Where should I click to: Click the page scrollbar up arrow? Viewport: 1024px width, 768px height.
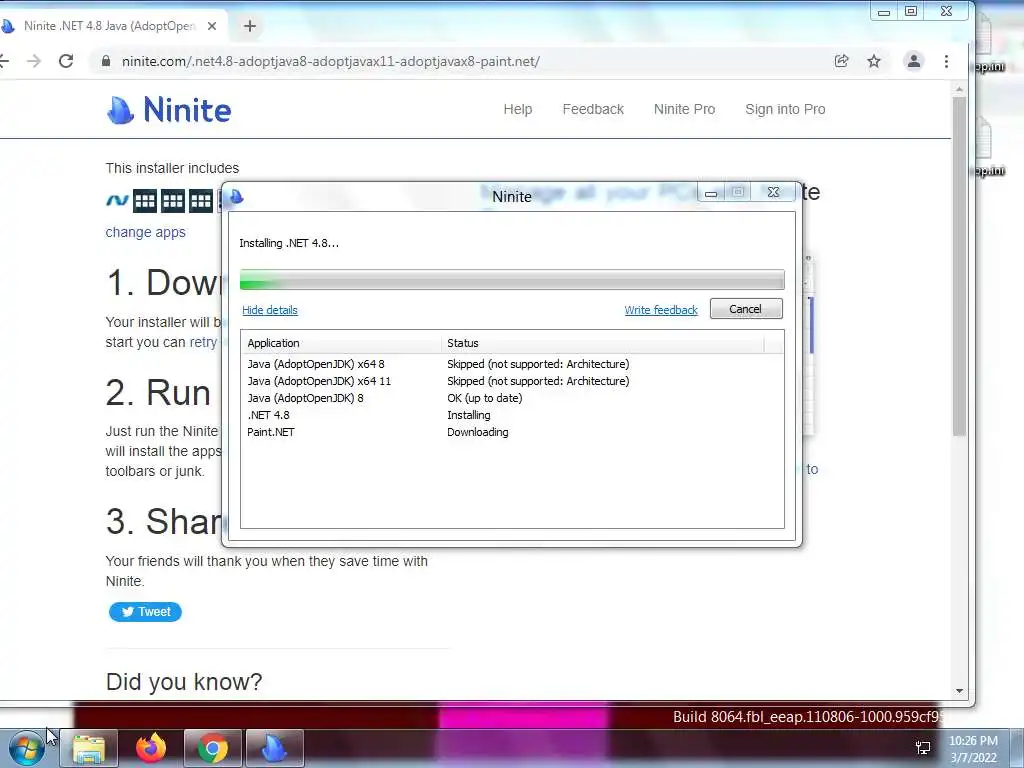959,89
